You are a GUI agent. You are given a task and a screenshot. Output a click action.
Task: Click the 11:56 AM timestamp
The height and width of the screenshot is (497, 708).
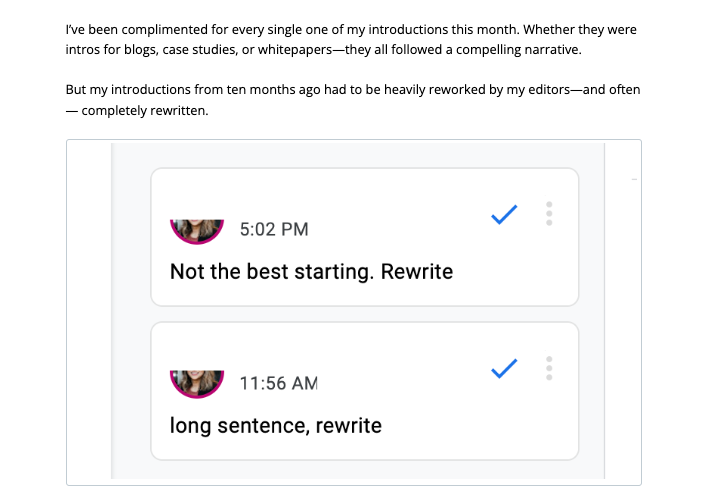279,383
